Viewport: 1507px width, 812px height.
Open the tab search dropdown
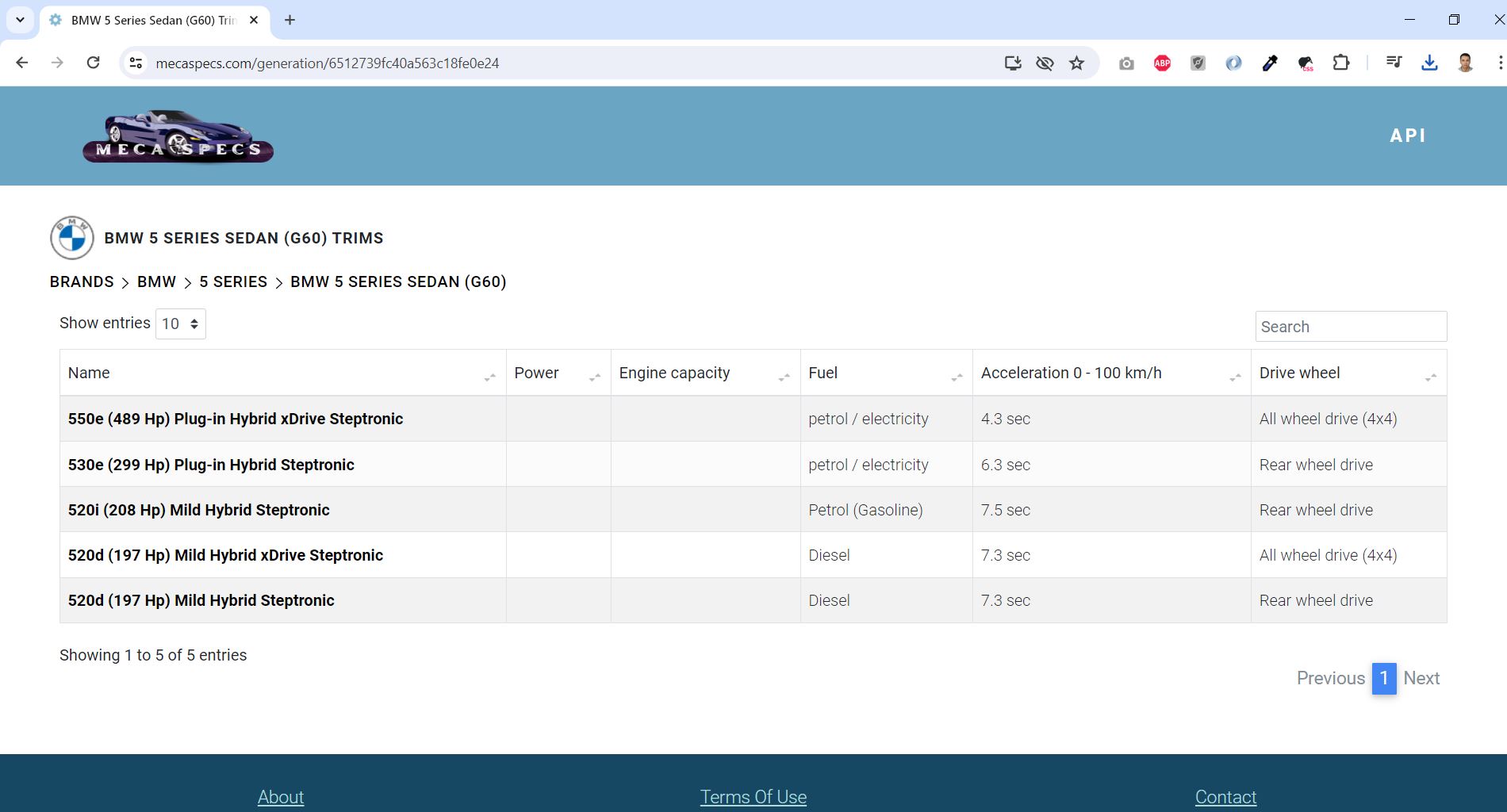pyautogui.click(x=20, y=20)
